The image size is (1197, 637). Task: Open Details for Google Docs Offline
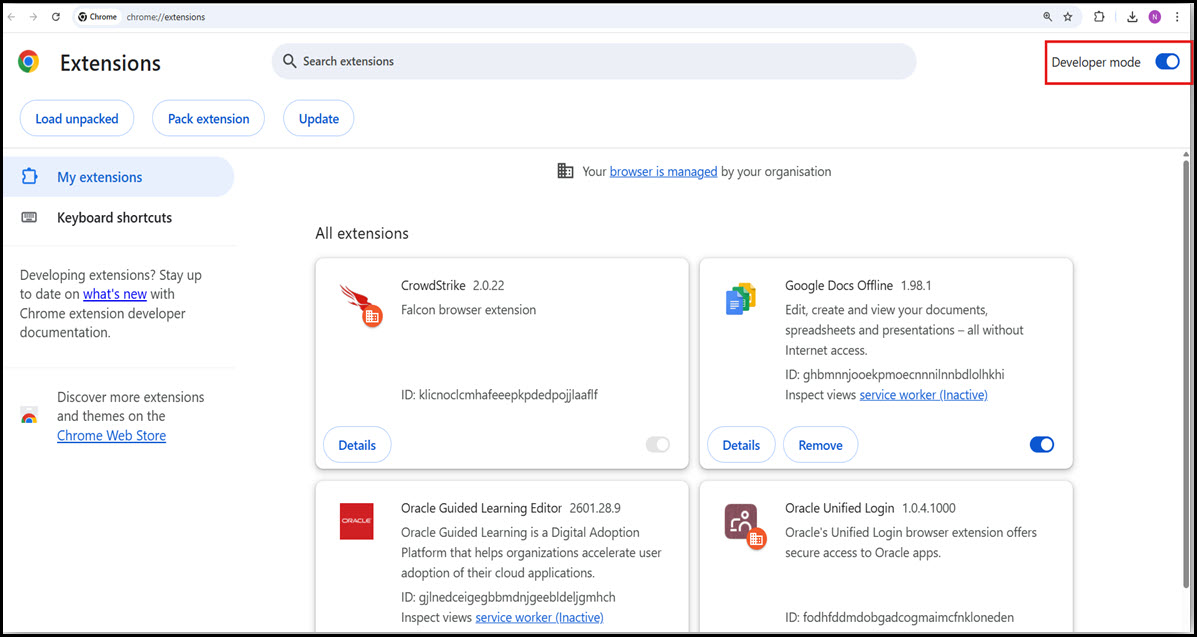click(x=741, y=445)
